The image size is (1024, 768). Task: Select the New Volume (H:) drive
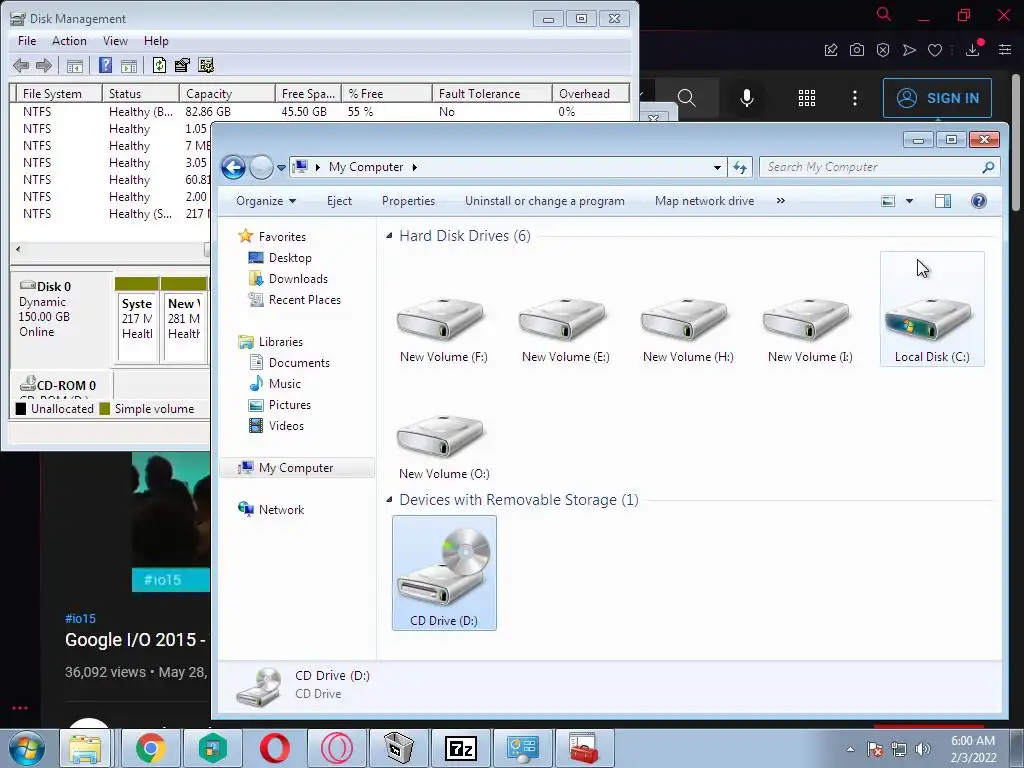pyautogui.click(x=688, y=330)
